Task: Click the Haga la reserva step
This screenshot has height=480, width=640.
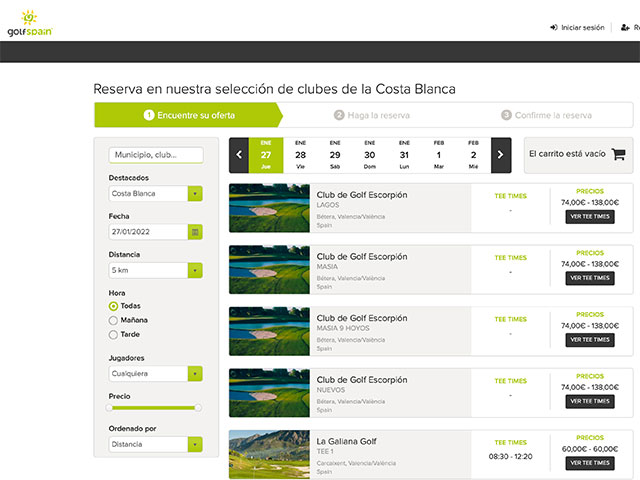Action: point(371,115)
